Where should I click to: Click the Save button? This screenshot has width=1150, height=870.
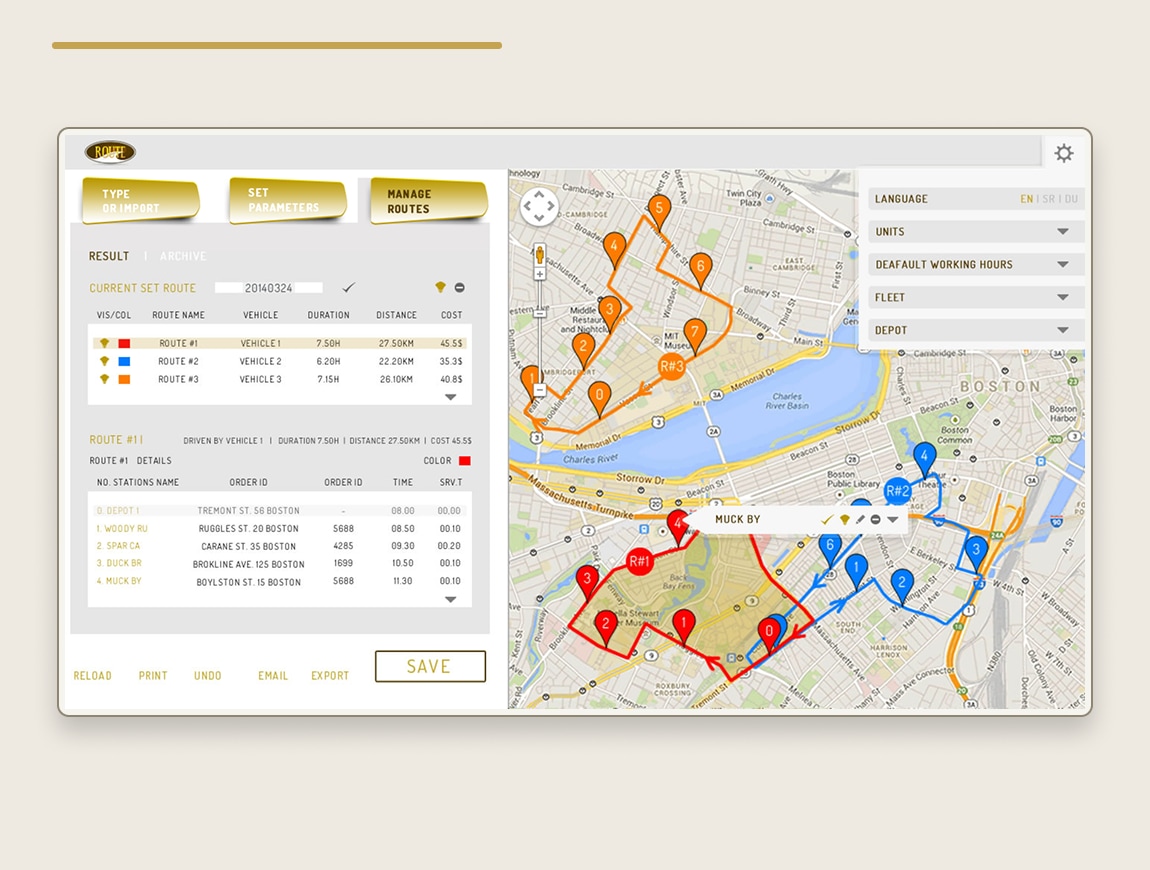(431, 666)
